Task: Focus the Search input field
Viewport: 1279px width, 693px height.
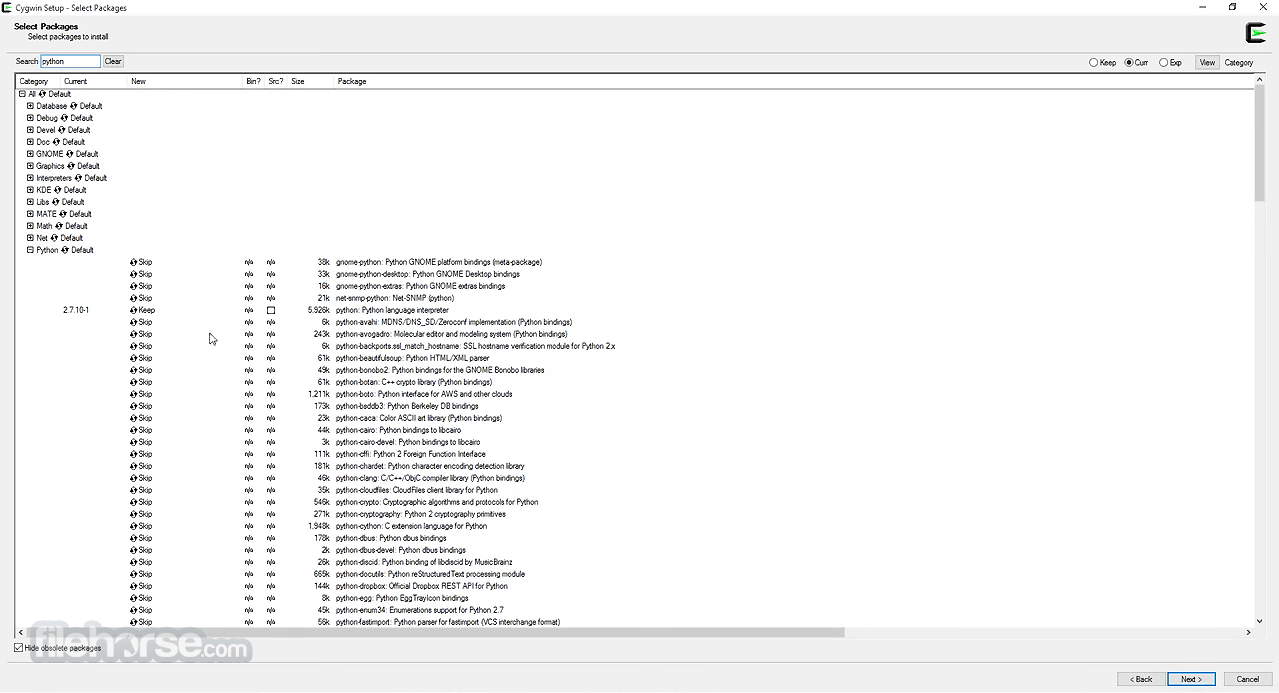Action: coord(70,62)
